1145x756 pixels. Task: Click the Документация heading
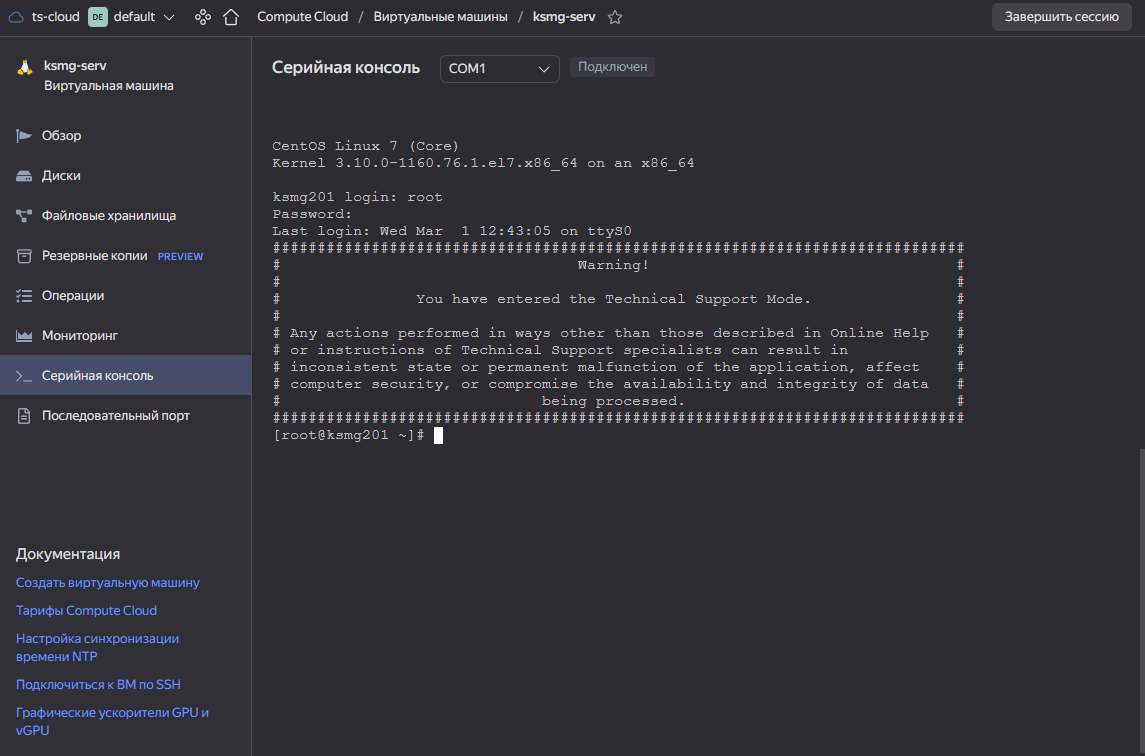coord(68,554)
